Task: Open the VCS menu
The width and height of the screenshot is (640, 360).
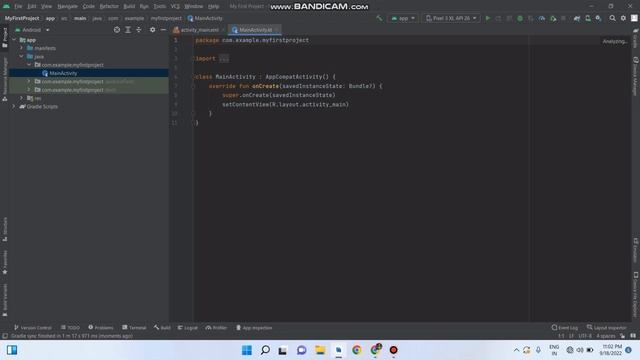Action: pyautogui.click(x=175, y=7)
